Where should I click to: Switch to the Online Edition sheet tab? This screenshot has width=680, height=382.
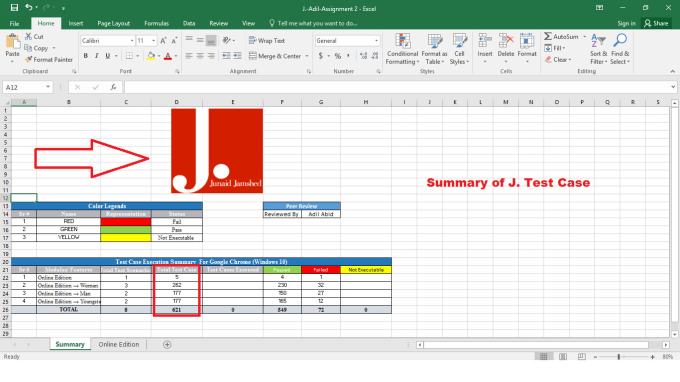coord(119,344)
